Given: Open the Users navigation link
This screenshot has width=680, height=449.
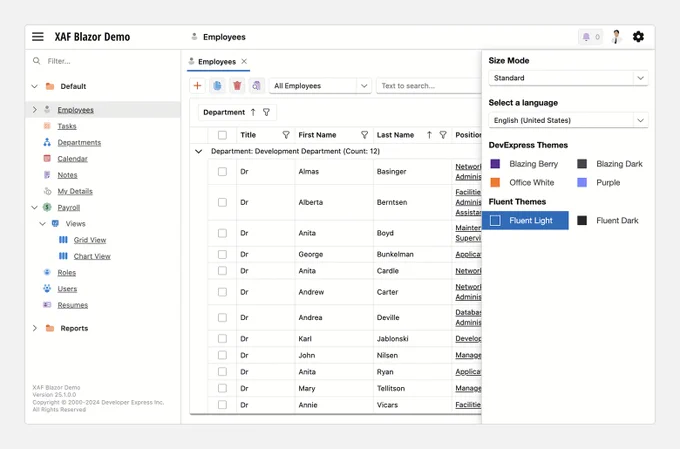Looking at the screenshot, I should click(x=67, y=289).
